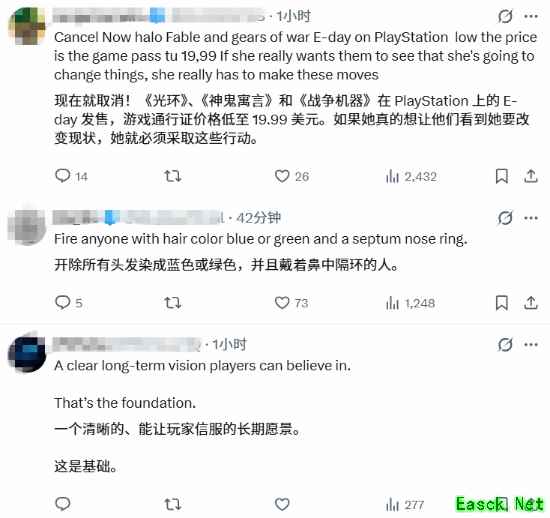
Task: Open the first commenter's avatar profile
Action: pyautogui.click(x=27, y=26)
